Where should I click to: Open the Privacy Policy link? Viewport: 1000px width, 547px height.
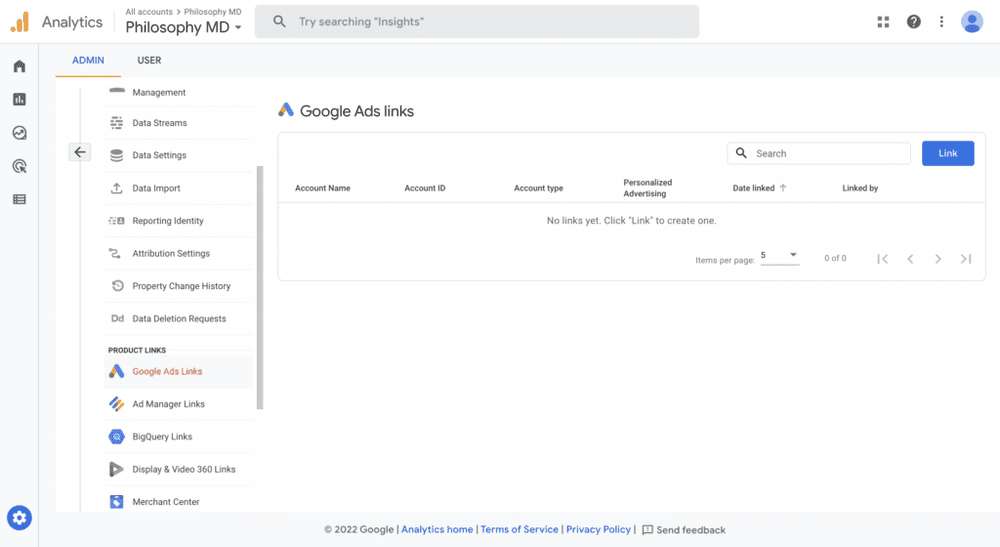coord(598,529)
